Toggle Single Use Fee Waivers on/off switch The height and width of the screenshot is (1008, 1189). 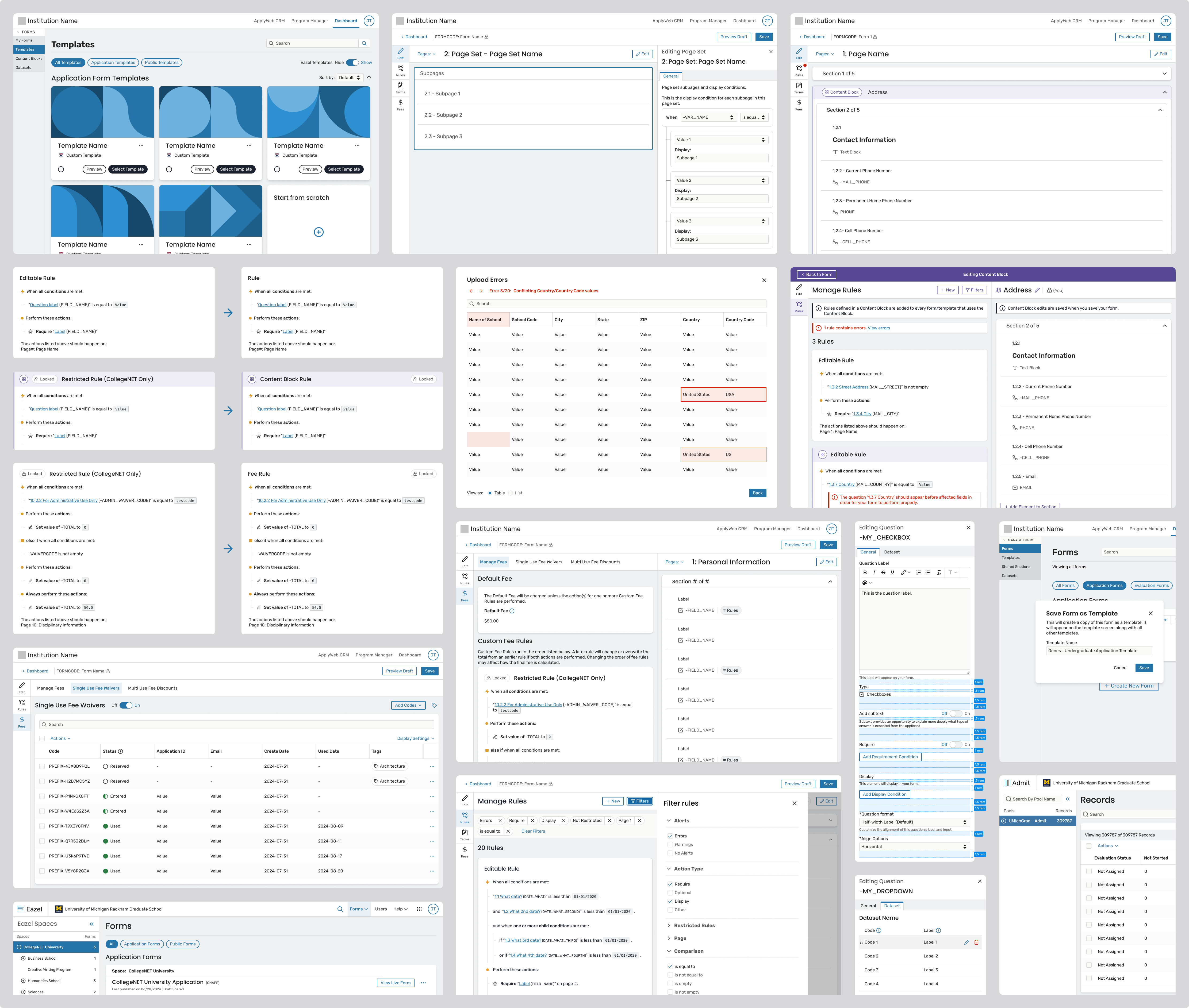[126, 705]
